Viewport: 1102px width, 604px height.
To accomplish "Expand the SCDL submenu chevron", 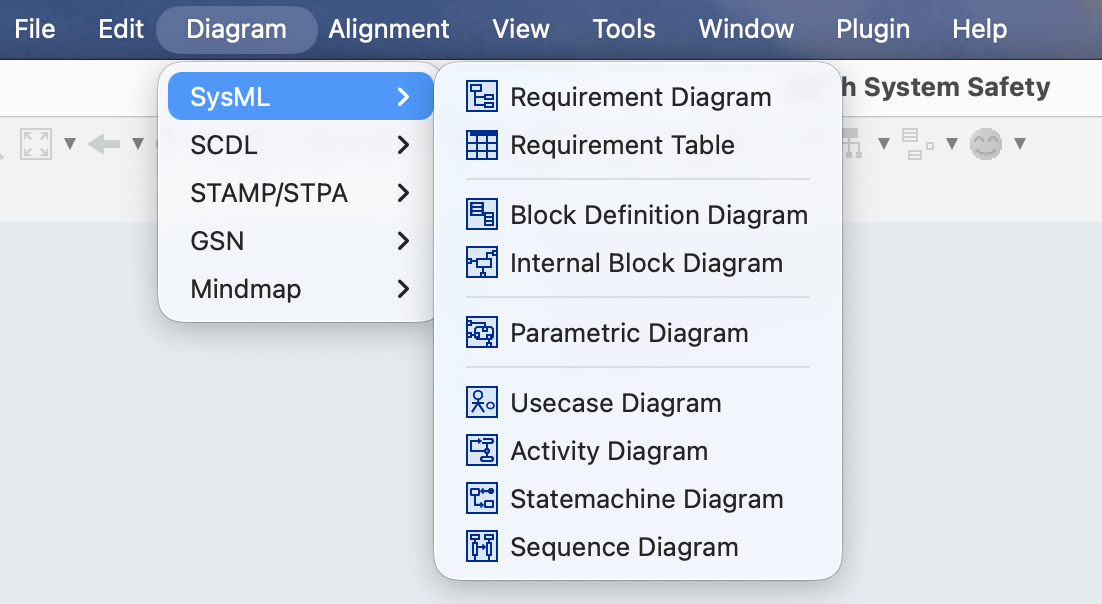I will (405, 145).
